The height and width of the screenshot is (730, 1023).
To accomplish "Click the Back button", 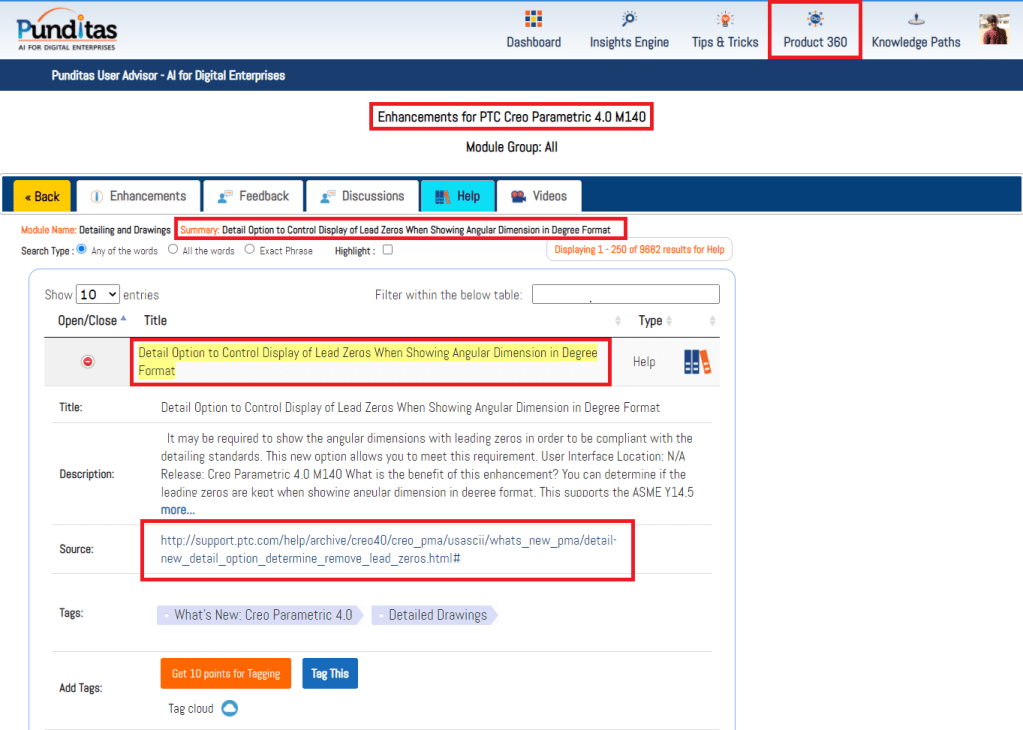I will [42, 196].
